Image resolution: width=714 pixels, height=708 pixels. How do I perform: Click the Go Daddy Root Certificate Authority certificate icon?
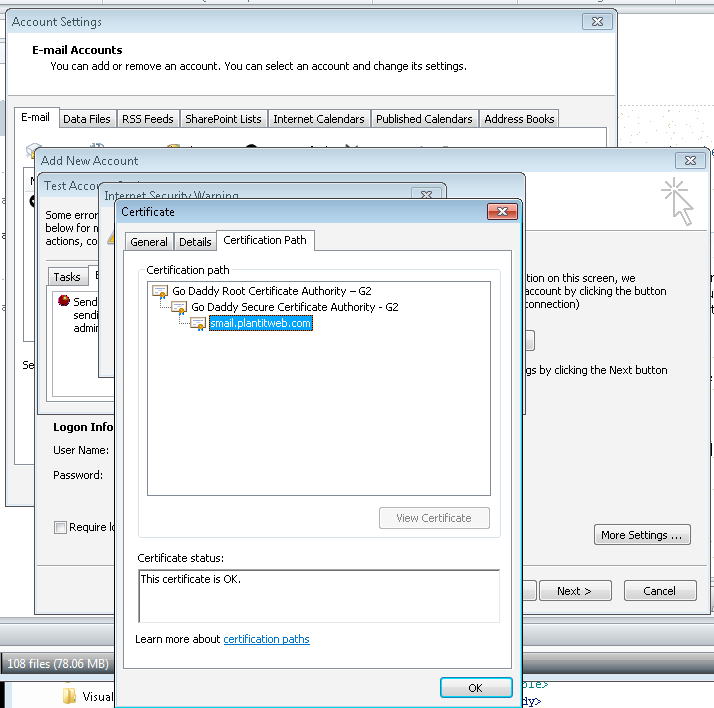(x=160, y=291)
